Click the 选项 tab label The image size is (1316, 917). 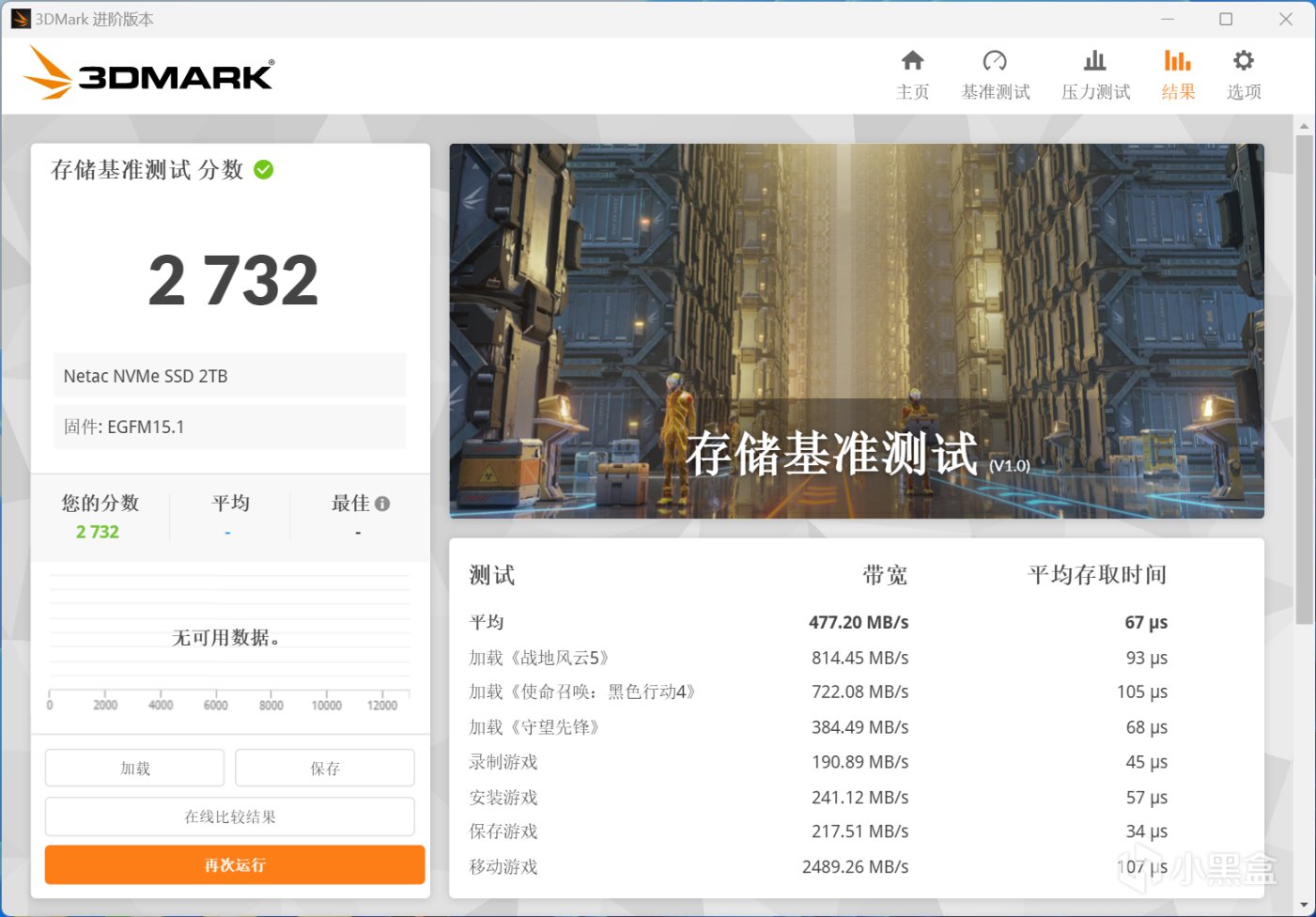coord(1244,92)
